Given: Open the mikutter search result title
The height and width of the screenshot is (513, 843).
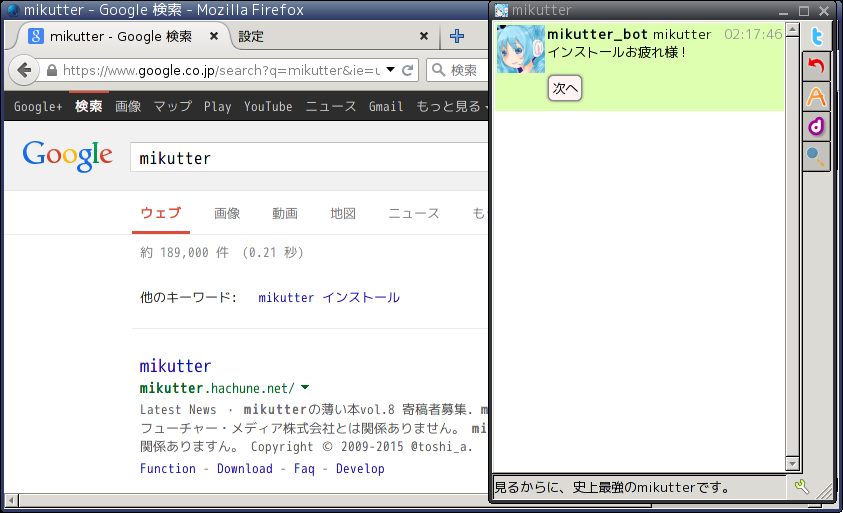Looking at the screenshot, I should pos(175,366).
